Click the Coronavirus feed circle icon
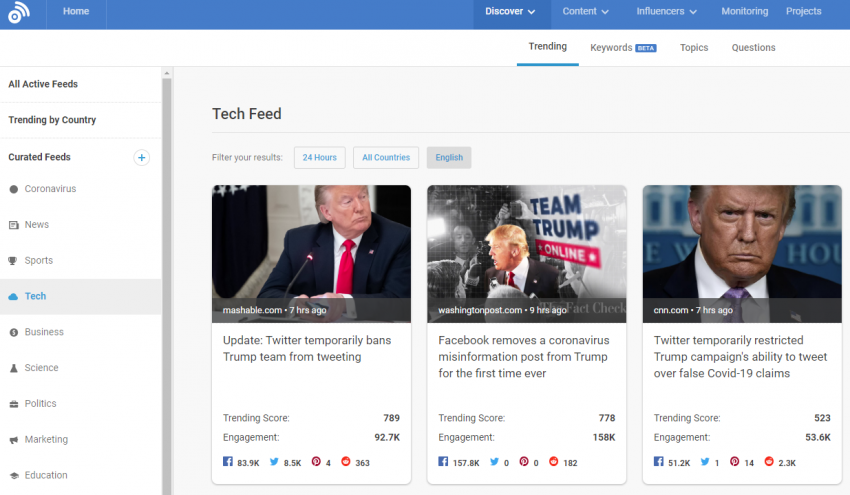 click(x=14, y=189)
